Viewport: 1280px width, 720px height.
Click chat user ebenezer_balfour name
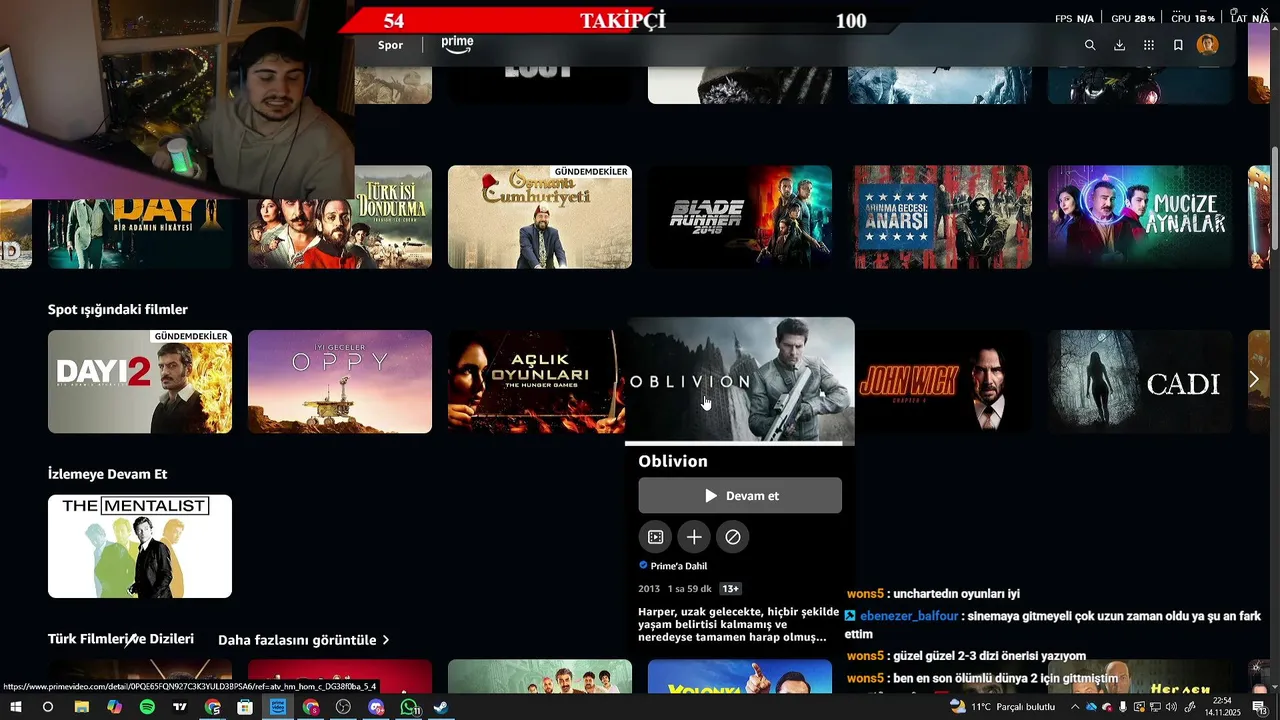(x=909, y=616)
